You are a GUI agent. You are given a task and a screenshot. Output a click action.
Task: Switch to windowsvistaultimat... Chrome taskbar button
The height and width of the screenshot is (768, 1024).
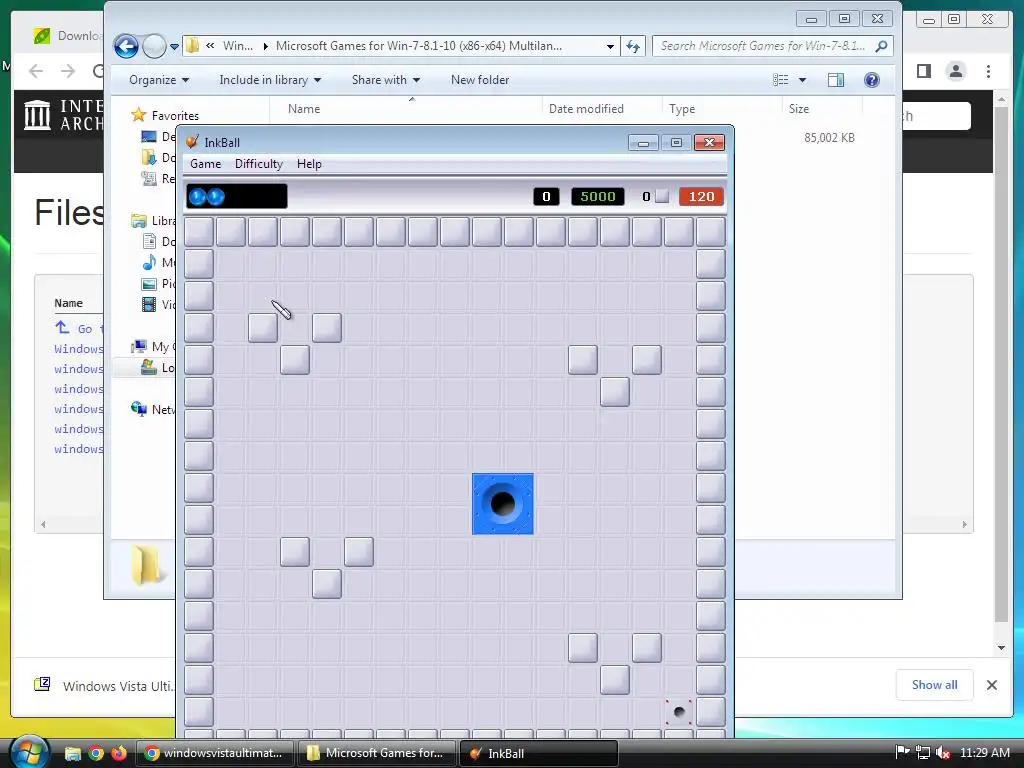pos(214,753)
